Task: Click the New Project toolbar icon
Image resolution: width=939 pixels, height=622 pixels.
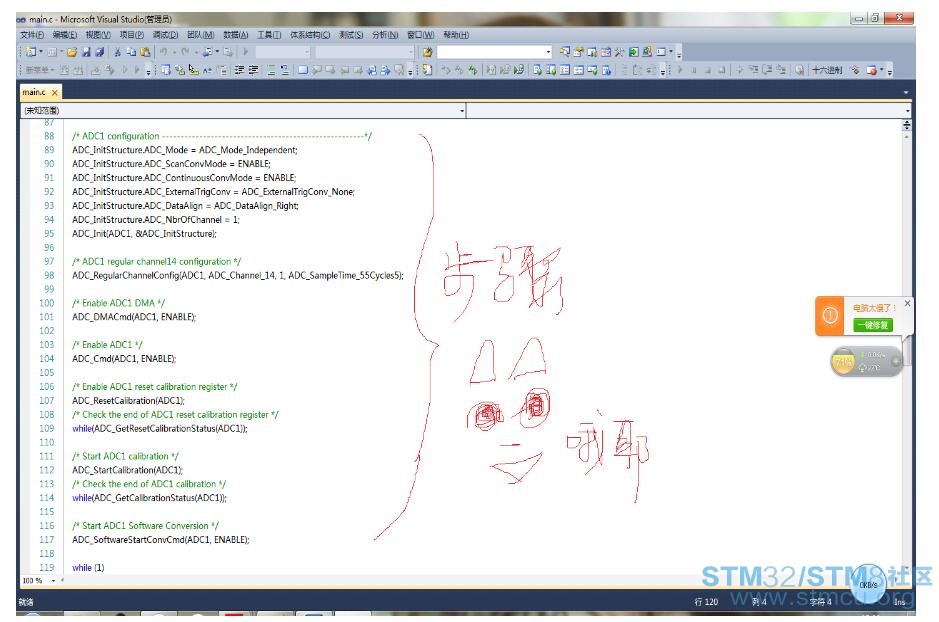Action: pos(31,52)
